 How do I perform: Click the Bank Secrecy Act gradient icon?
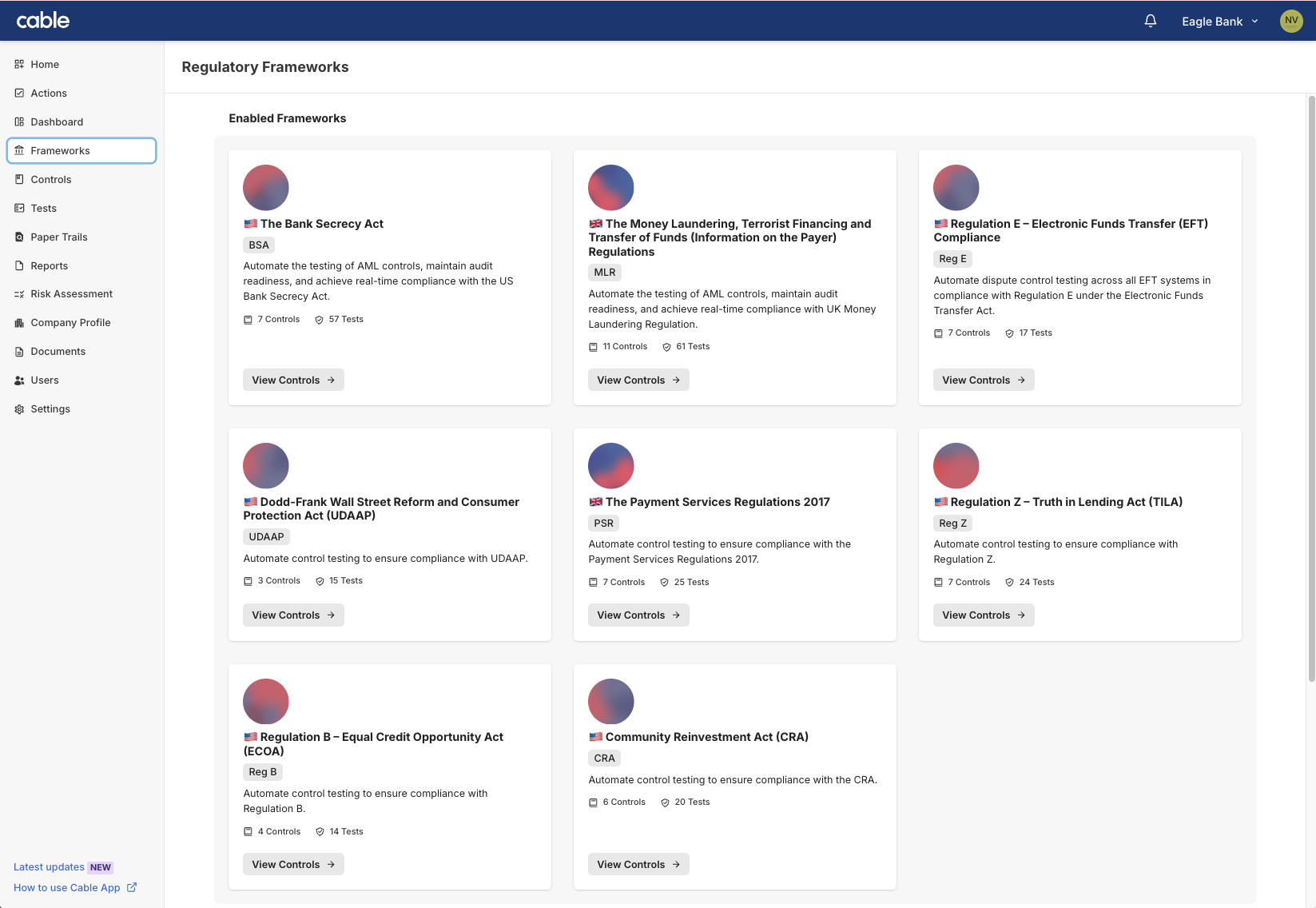pos(265,188)
